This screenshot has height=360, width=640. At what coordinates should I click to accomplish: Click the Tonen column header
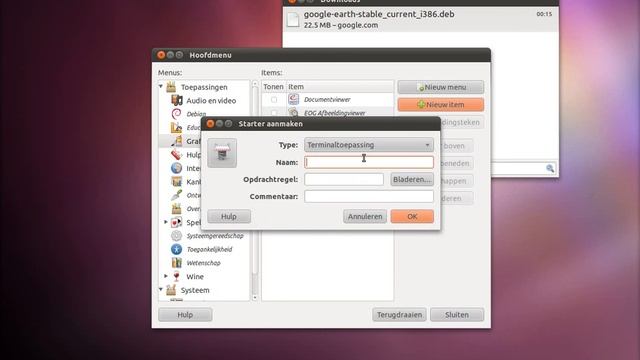pyautogui.click(x=273, y=87)
